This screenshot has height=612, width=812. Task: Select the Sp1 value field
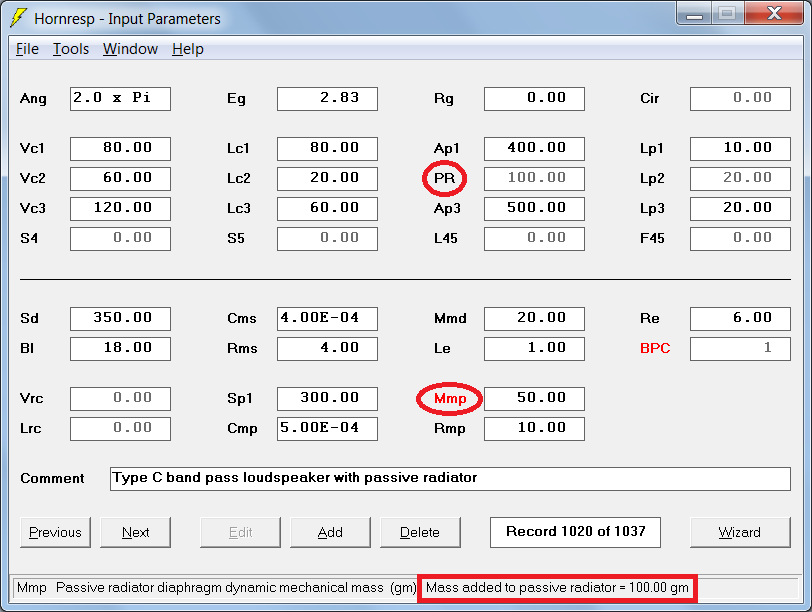[x=327, y=399]
